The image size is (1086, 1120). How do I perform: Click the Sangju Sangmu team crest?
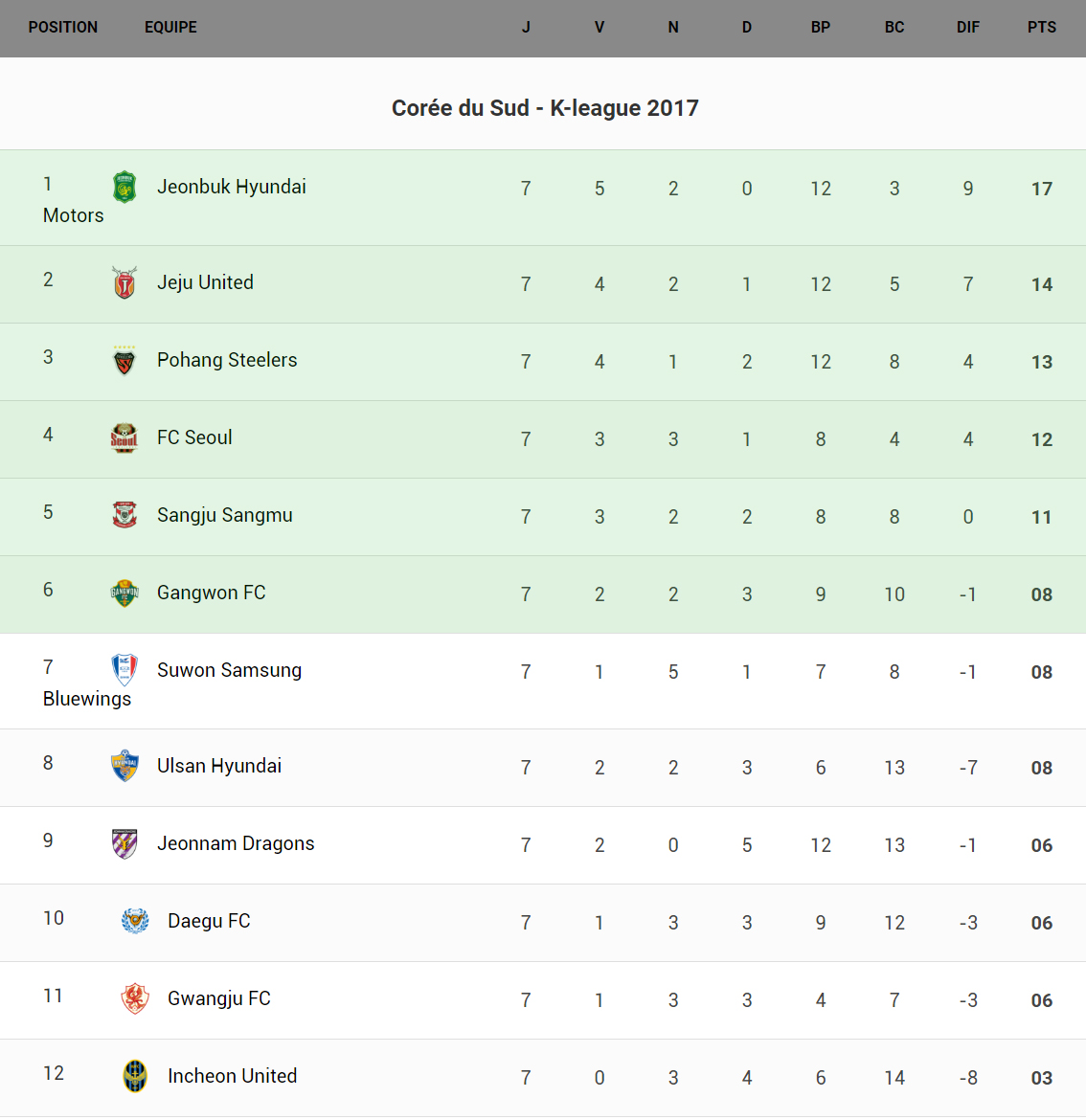[x=124, y=515]
